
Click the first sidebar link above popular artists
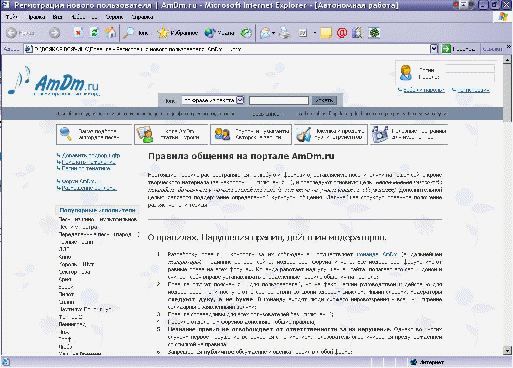91,155
